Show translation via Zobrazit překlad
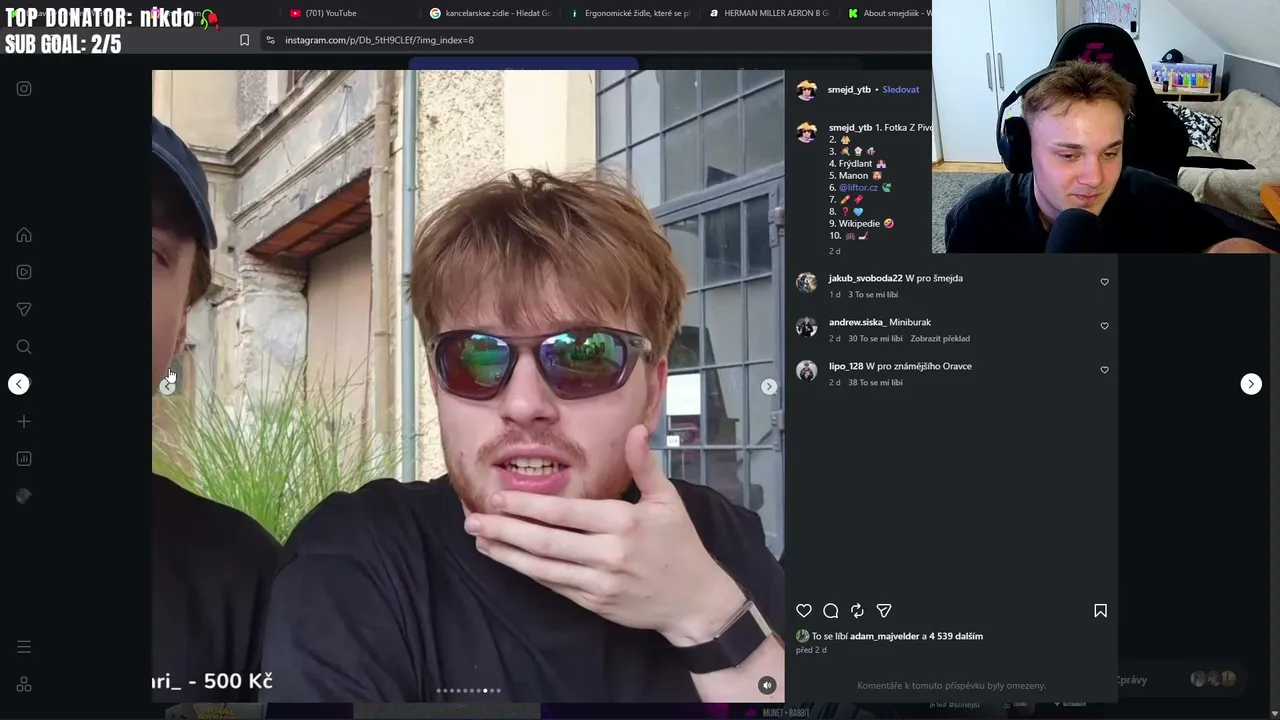Image resolution: width=1280 pixels, height=720 pixels. [x=940, y=339]
